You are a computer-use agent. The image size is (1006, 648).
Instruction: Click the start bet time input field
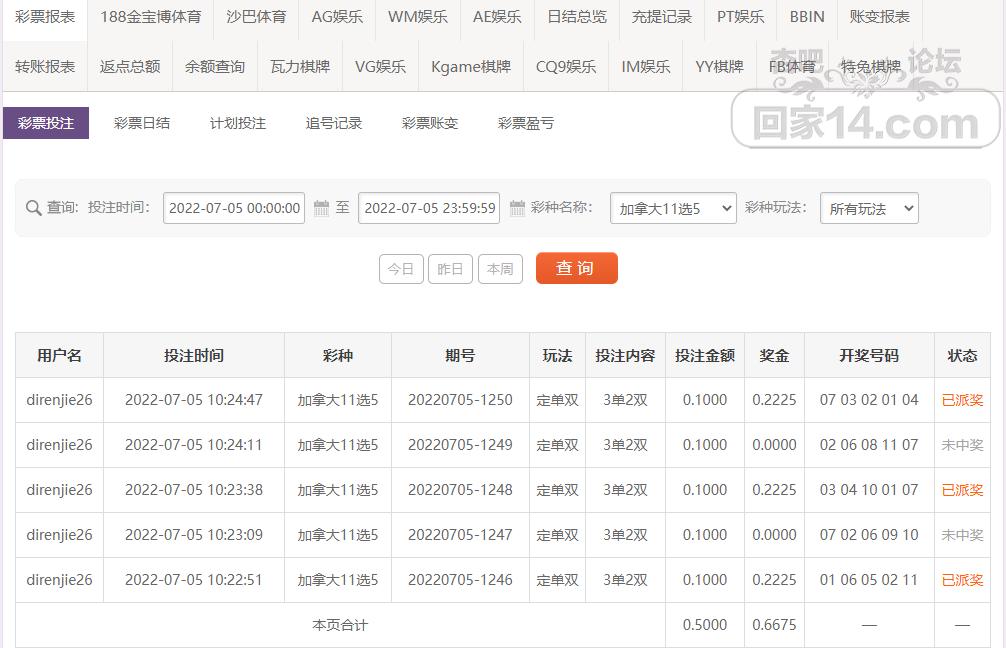pos(233,208)
